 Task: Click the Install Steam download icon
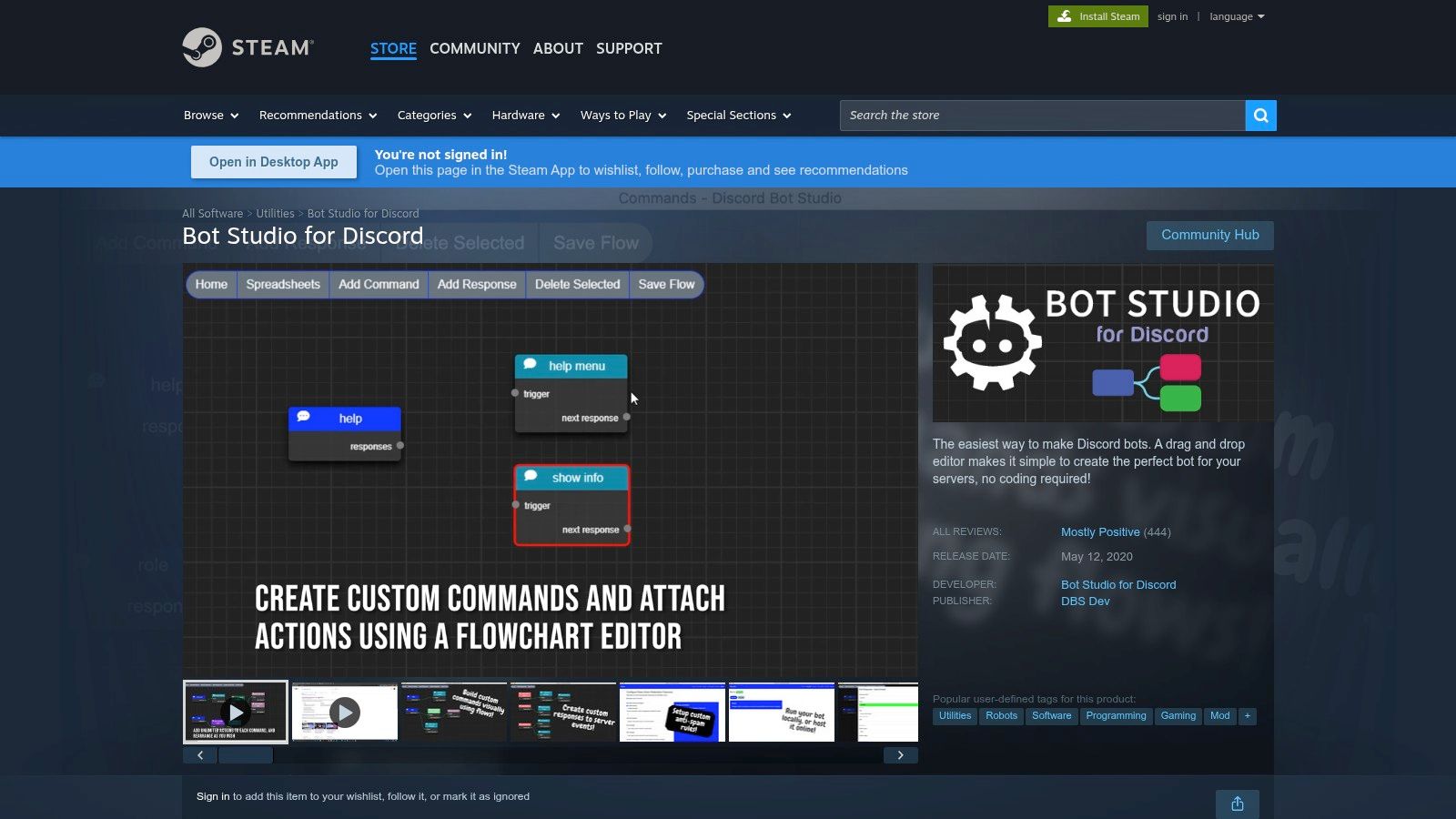[1064, 16]
